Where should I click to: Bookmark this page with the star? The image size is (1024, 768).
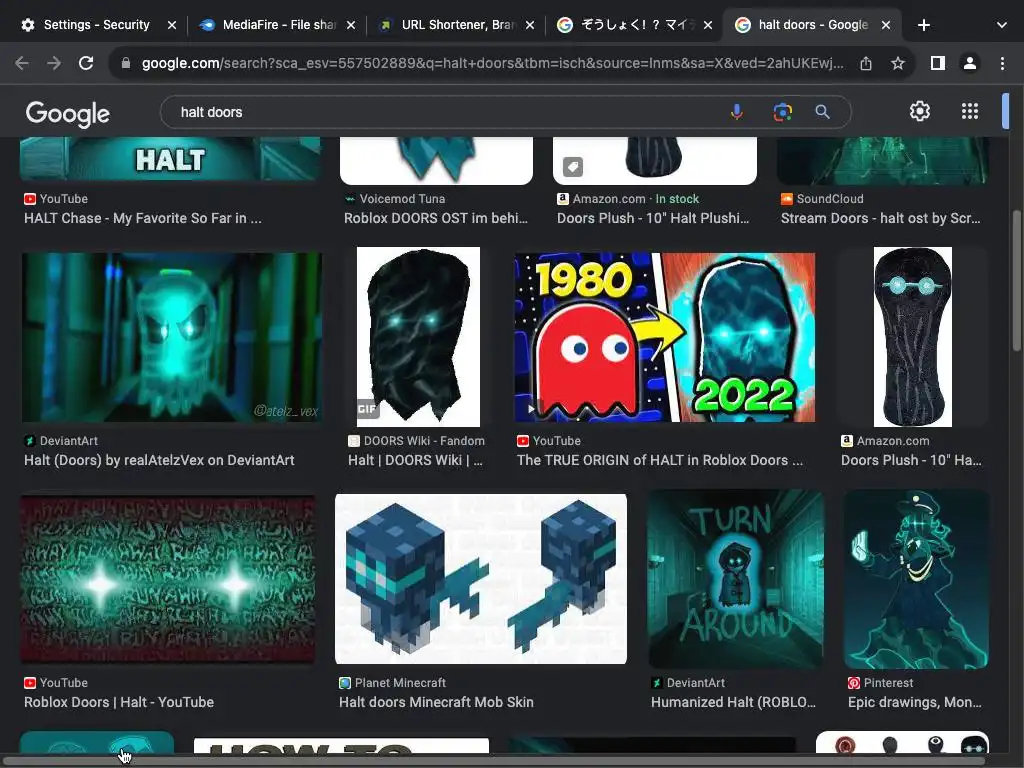click(898, 63)
